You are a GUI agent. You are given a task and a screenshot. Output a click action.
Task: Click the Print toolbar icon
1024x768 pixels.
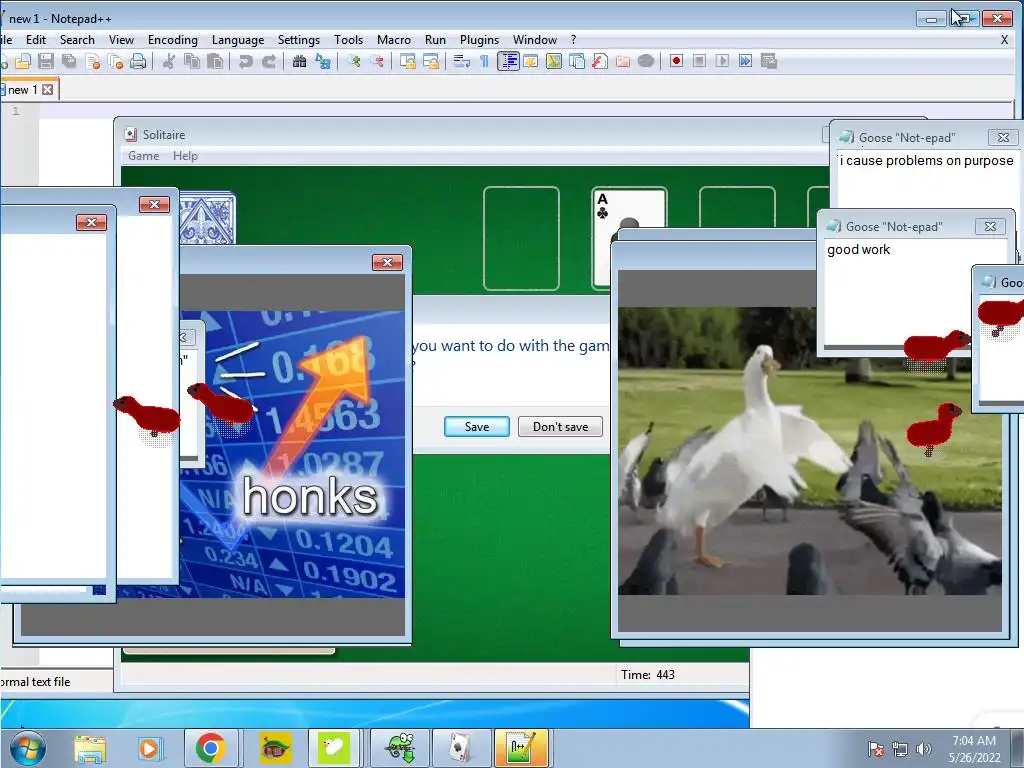(x=138, y=61)
